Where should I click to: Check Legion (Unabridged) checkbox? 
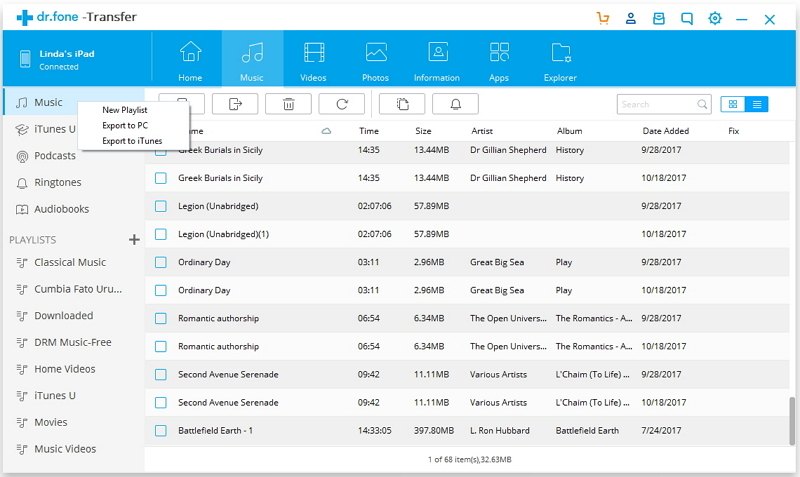click(x=161, y=206)
